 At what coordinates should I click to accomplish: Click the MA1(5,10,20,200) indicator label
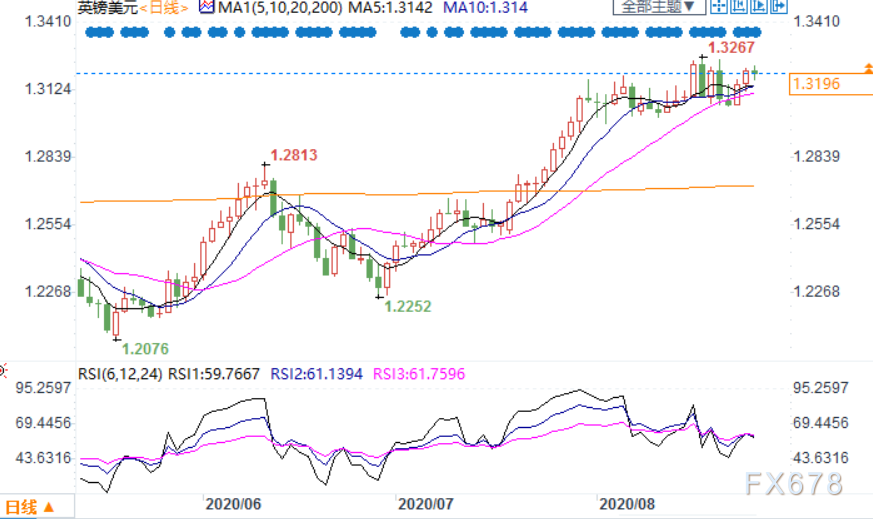[280, 7]
